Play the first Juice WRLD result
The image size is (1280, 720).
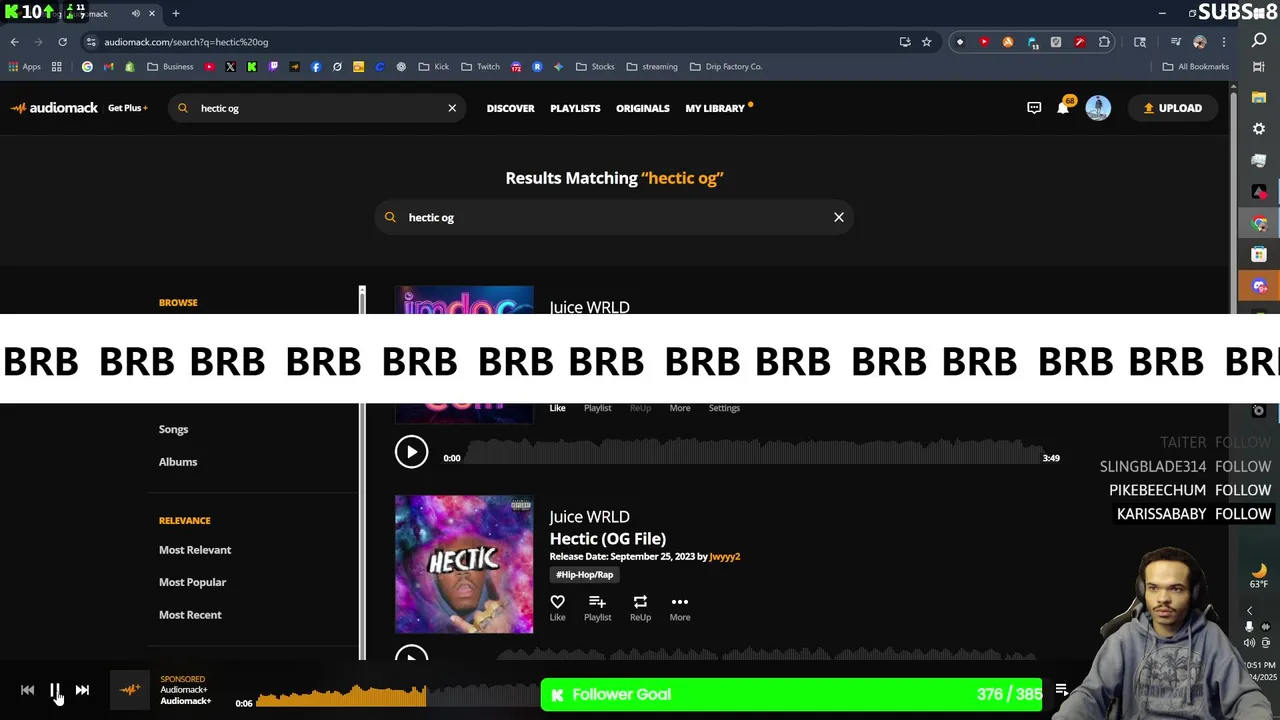(x=411, y=452)
